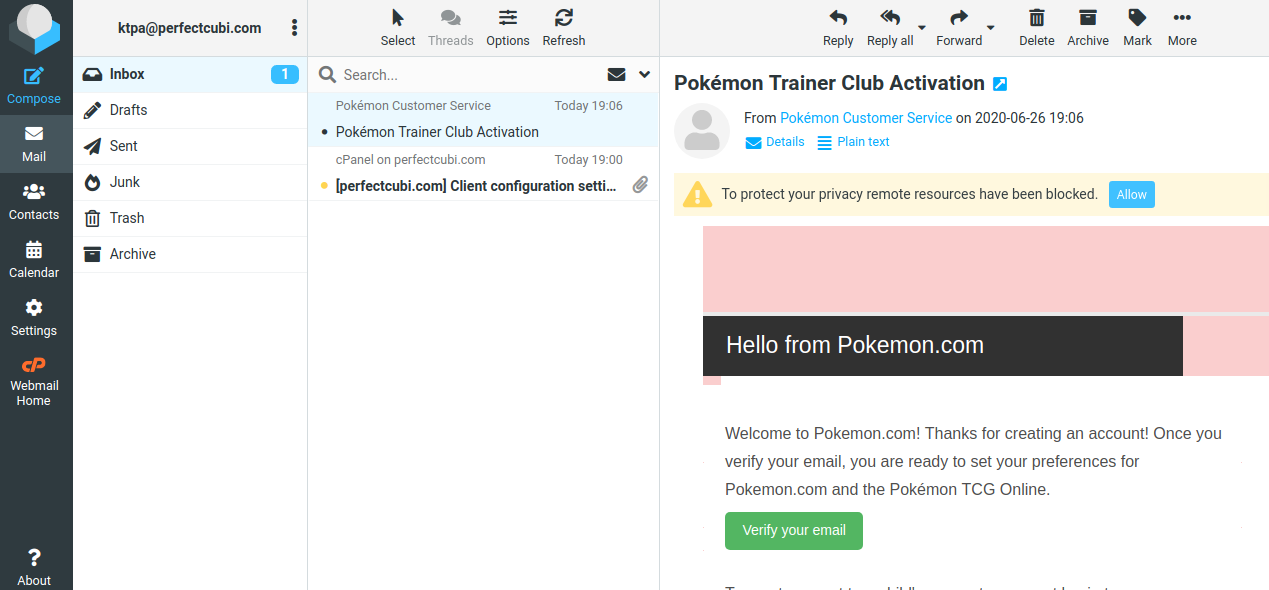Open the account options three-dot menu
The width and height of the screenshot is (1269, 590).
(293, 28)
